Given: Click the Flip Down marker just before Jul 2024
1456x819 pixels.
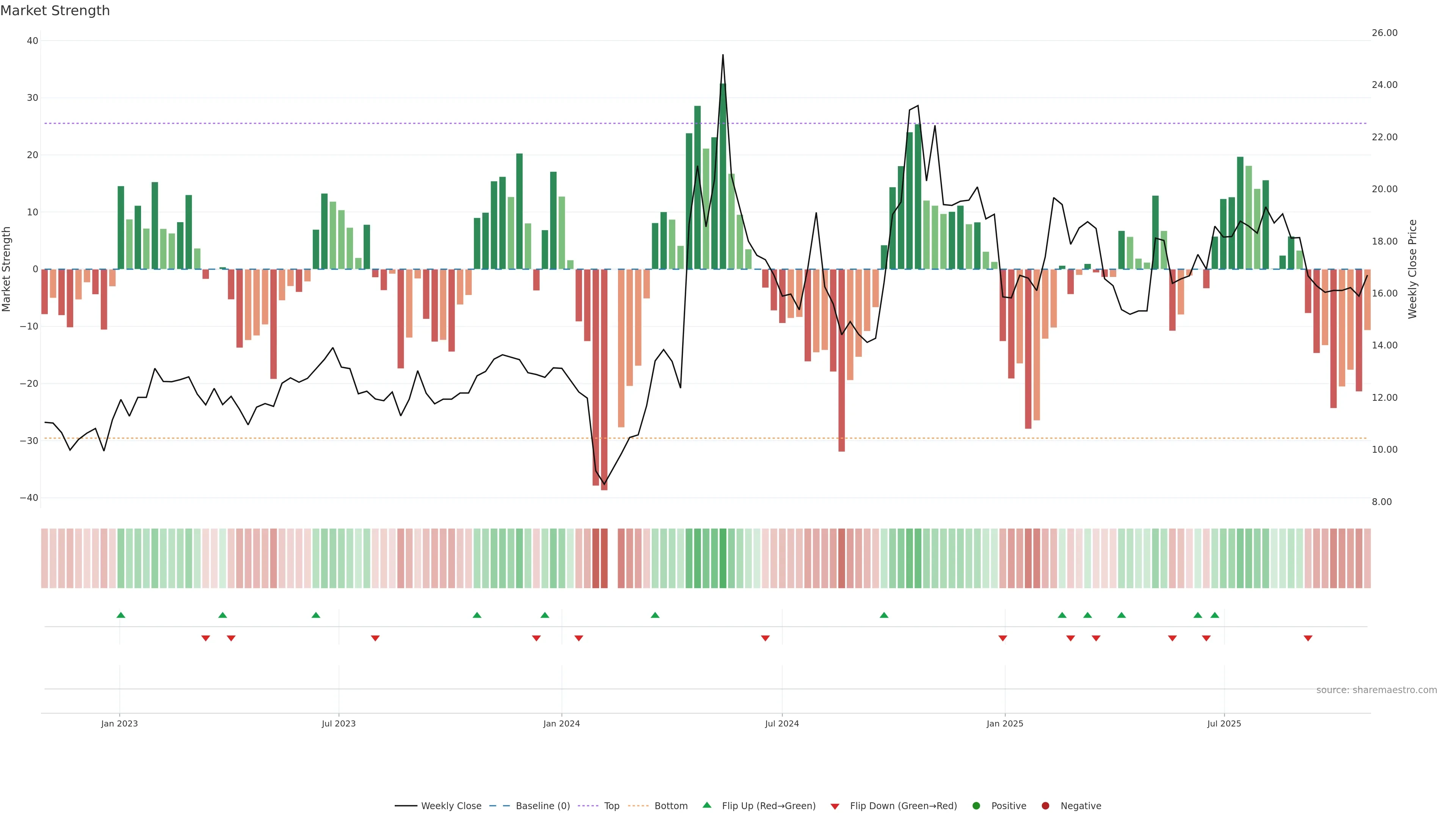Looking at the screenshot, I should (765, 638).
